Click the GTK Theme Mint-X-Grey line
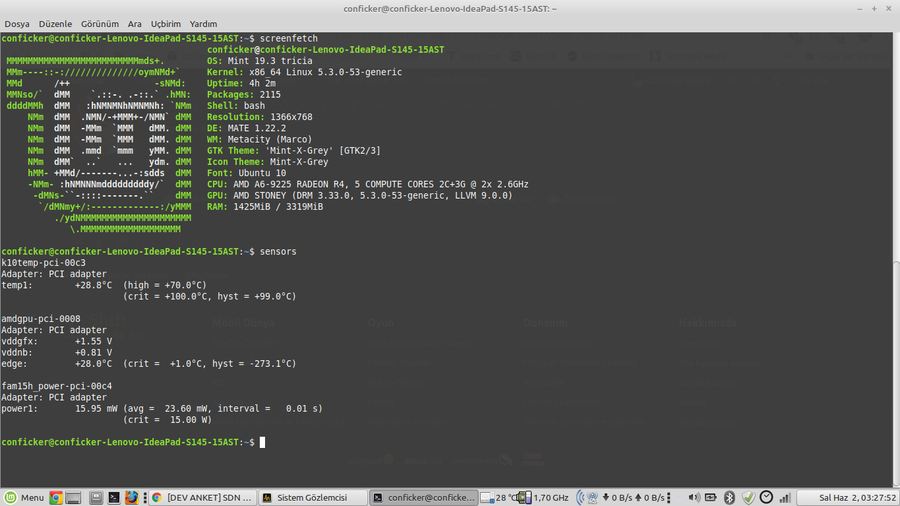This screenshot has height=506, width=900. (293, 150)
